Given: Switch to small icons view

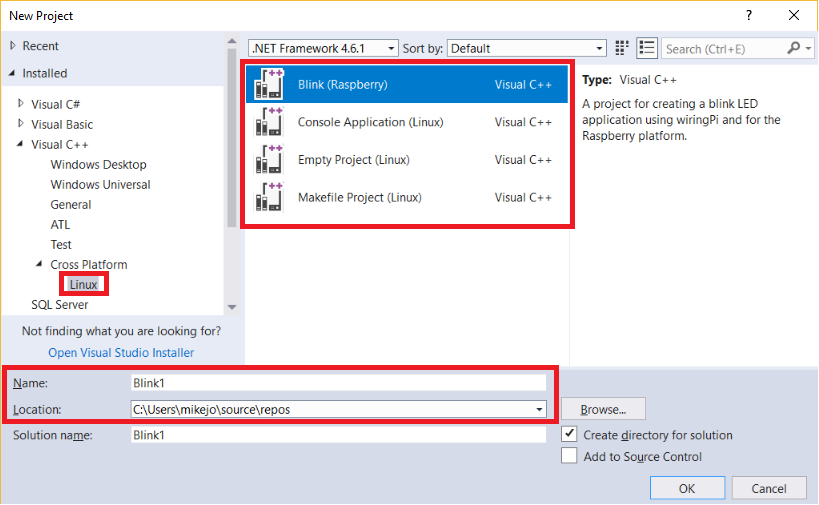Looking at the screenshot, I should 622,48.
